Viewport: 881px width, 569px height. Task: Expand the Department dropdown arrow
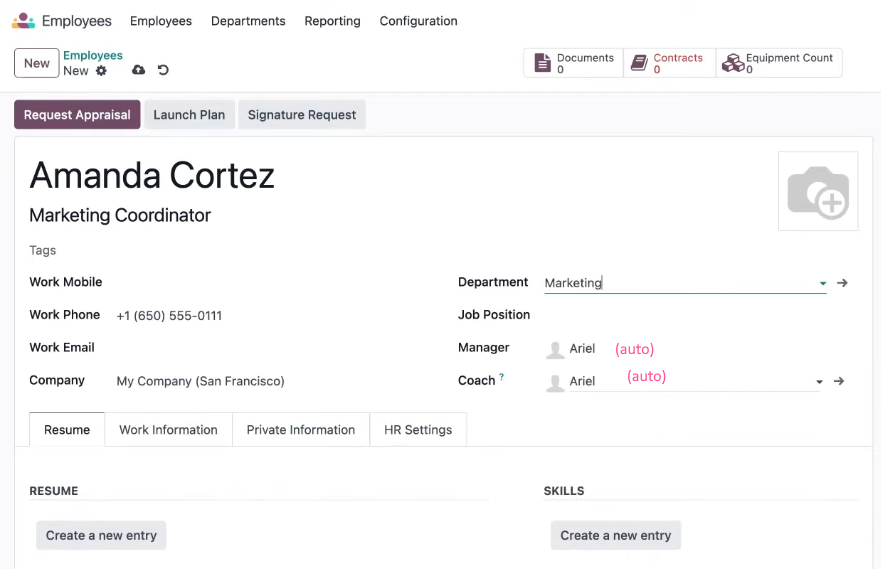(x=823, y=284)
